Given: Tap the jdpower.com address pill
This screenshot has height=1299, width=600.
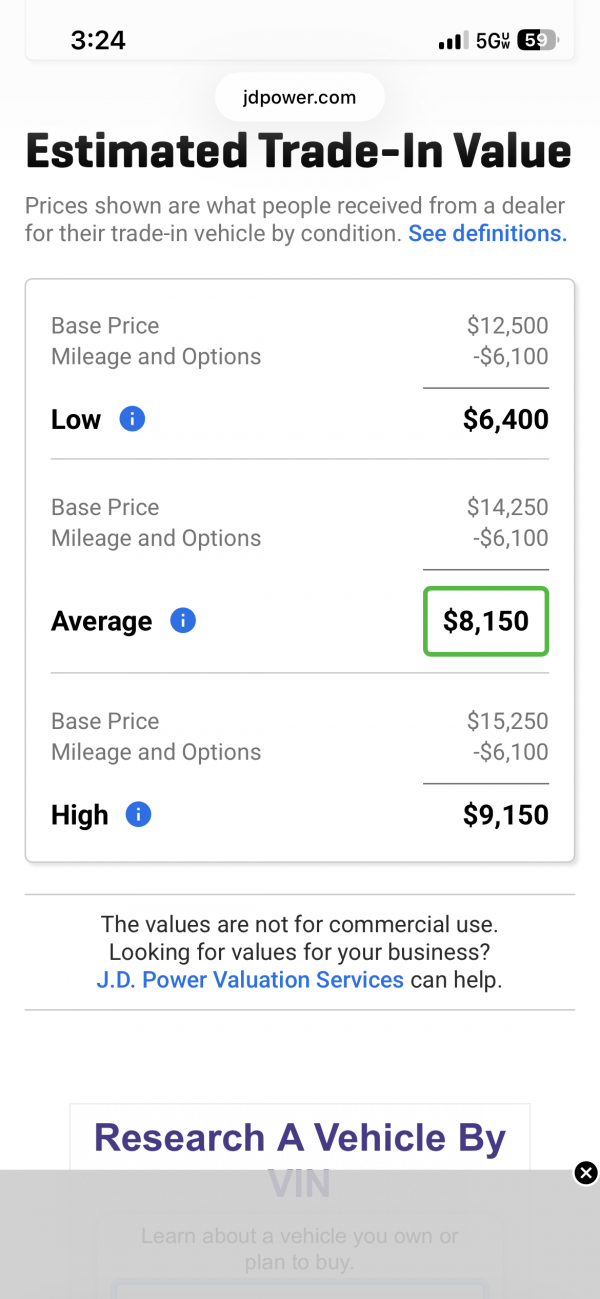Looking at the screenshot, I should click(300, 98).
